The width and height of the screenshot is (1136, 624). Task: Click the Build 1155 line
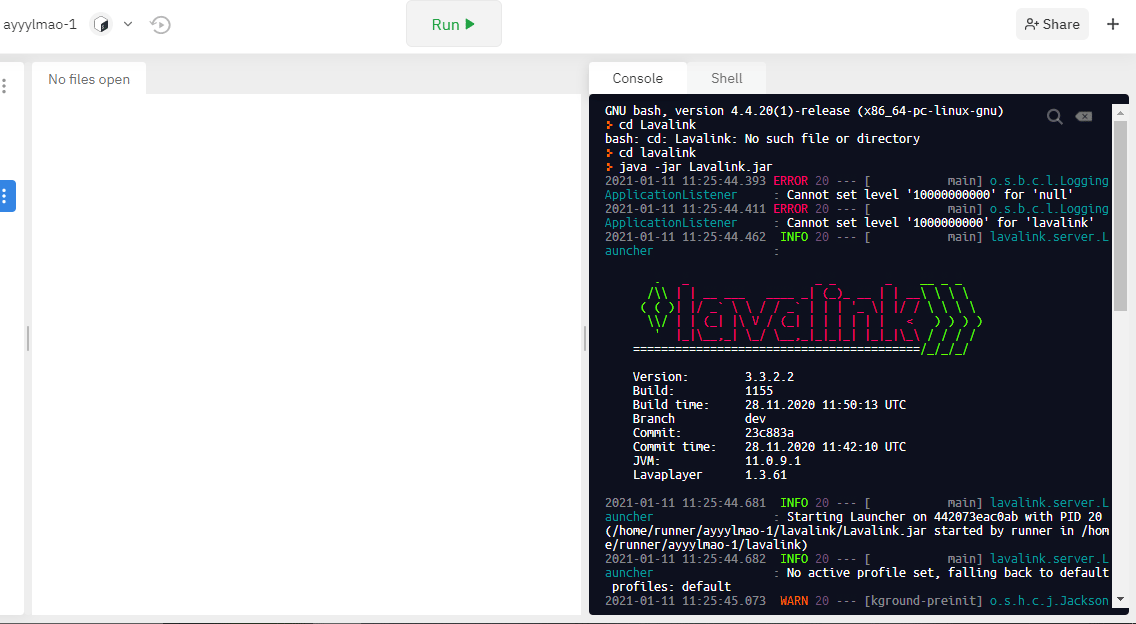click(x=703, y=391)
